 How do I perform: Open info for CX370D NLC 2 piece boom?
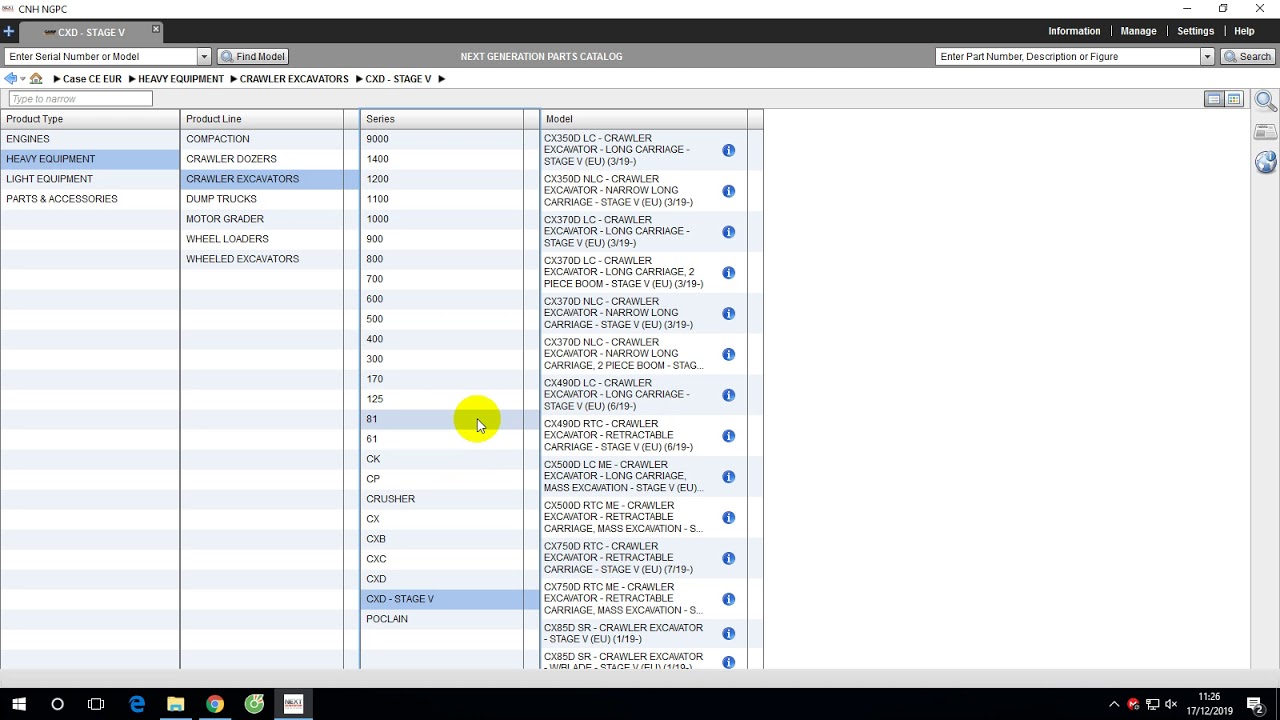click(x=728, y=354)
